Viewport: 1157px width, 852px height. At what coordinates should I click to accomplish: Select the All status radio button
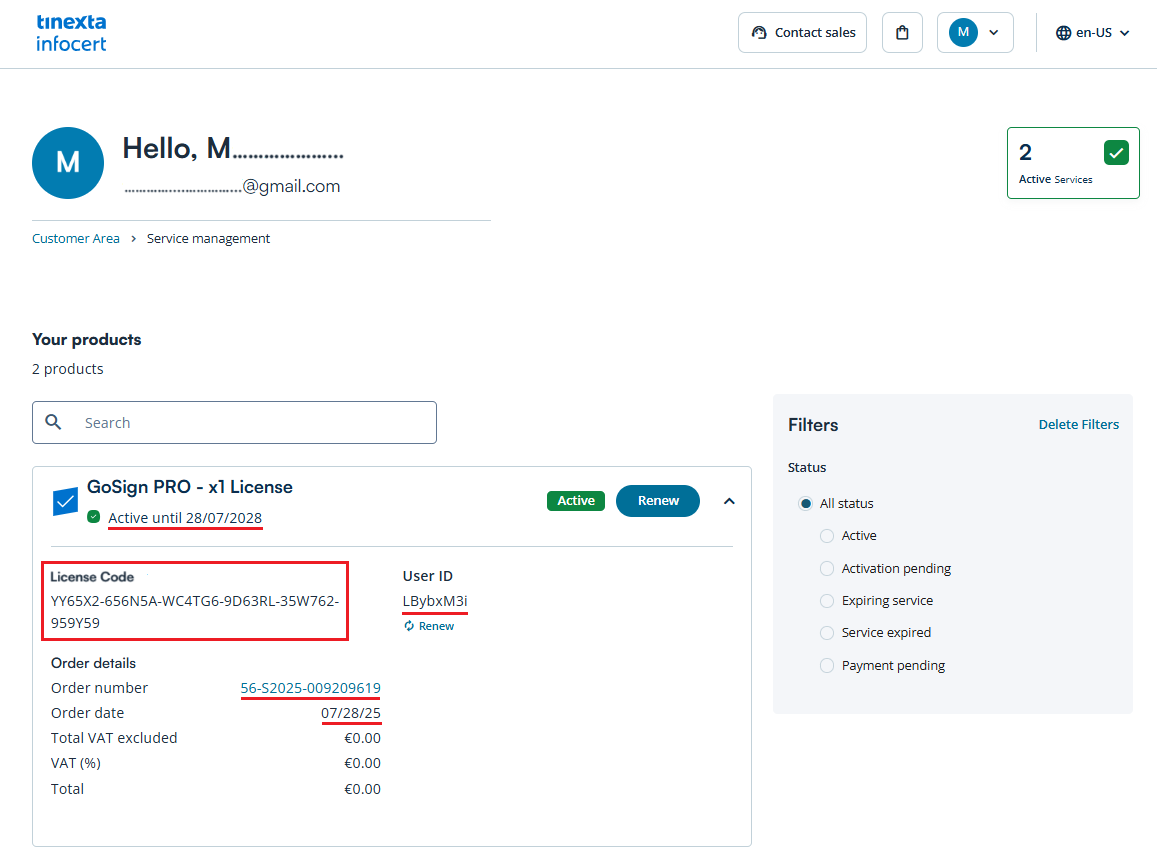pos(805,504)
